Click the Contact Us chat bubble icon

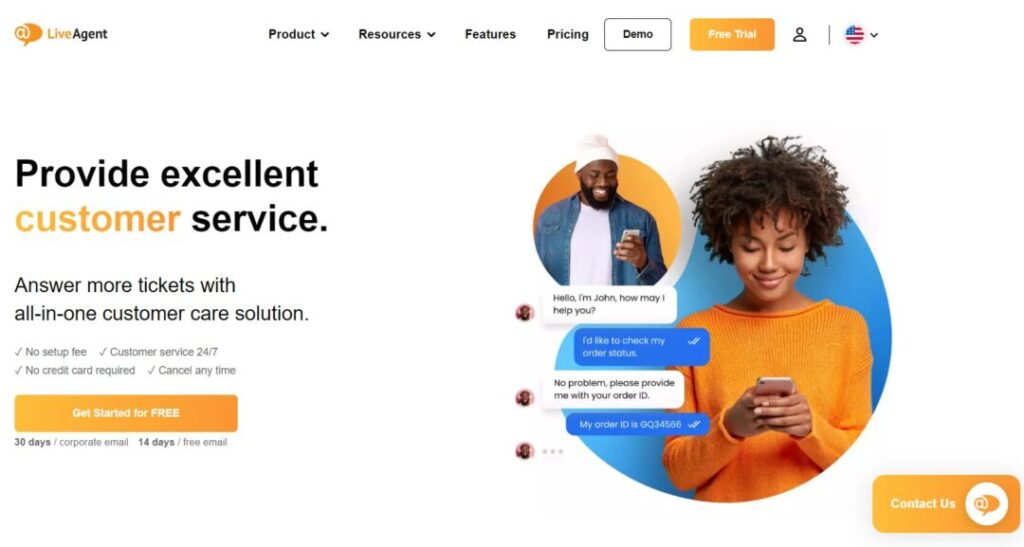986,504
